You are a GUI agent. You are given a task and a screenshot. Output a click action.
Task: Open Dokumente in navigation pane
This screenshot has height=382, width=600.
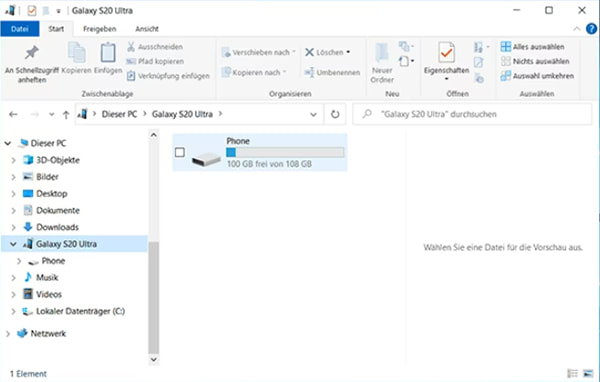(x=58, y=211)
